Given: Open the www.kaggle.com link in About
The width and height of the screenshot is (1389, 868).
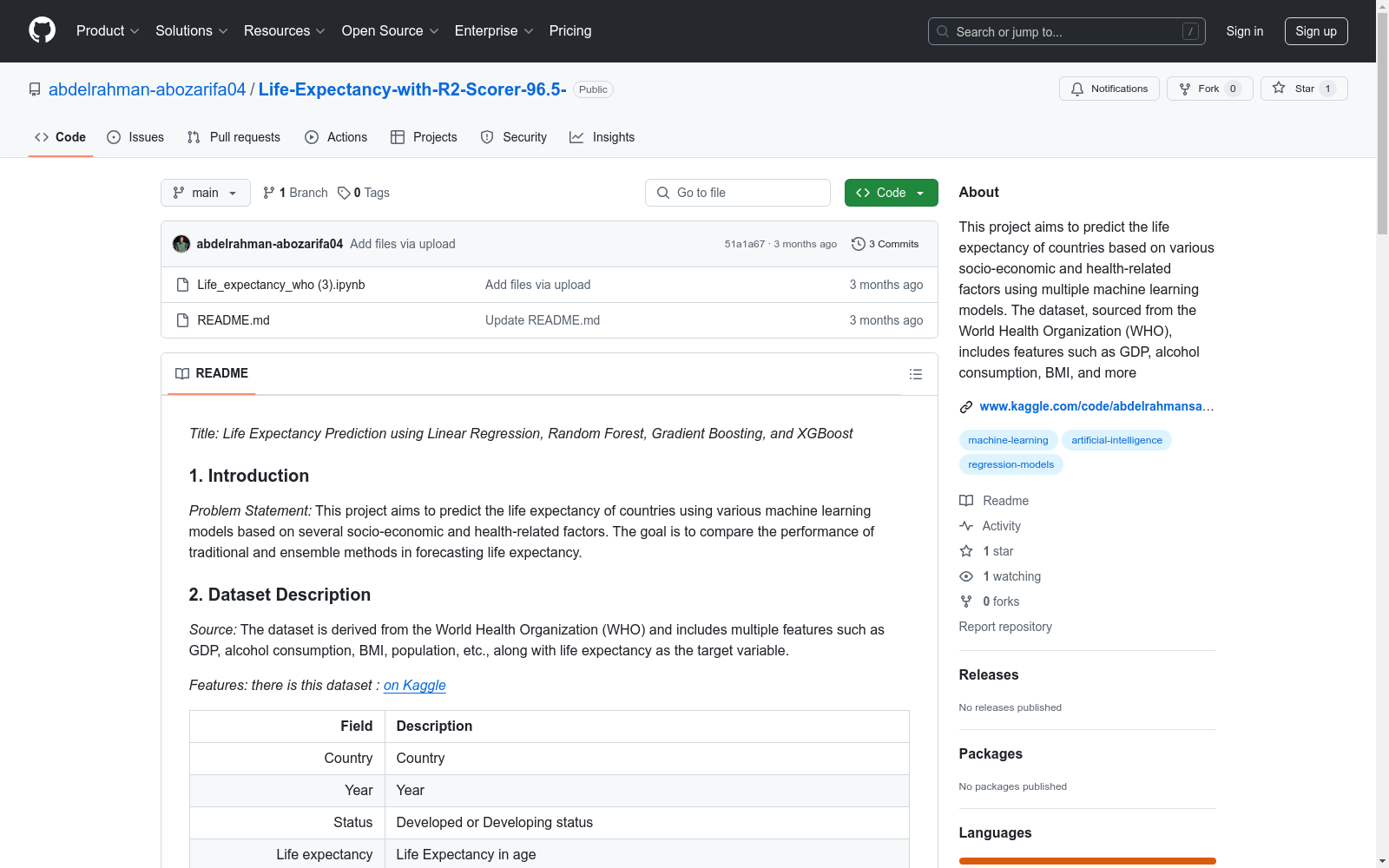Looking at the screenshot, I should pyautogui.click(x=1096, y=406).
